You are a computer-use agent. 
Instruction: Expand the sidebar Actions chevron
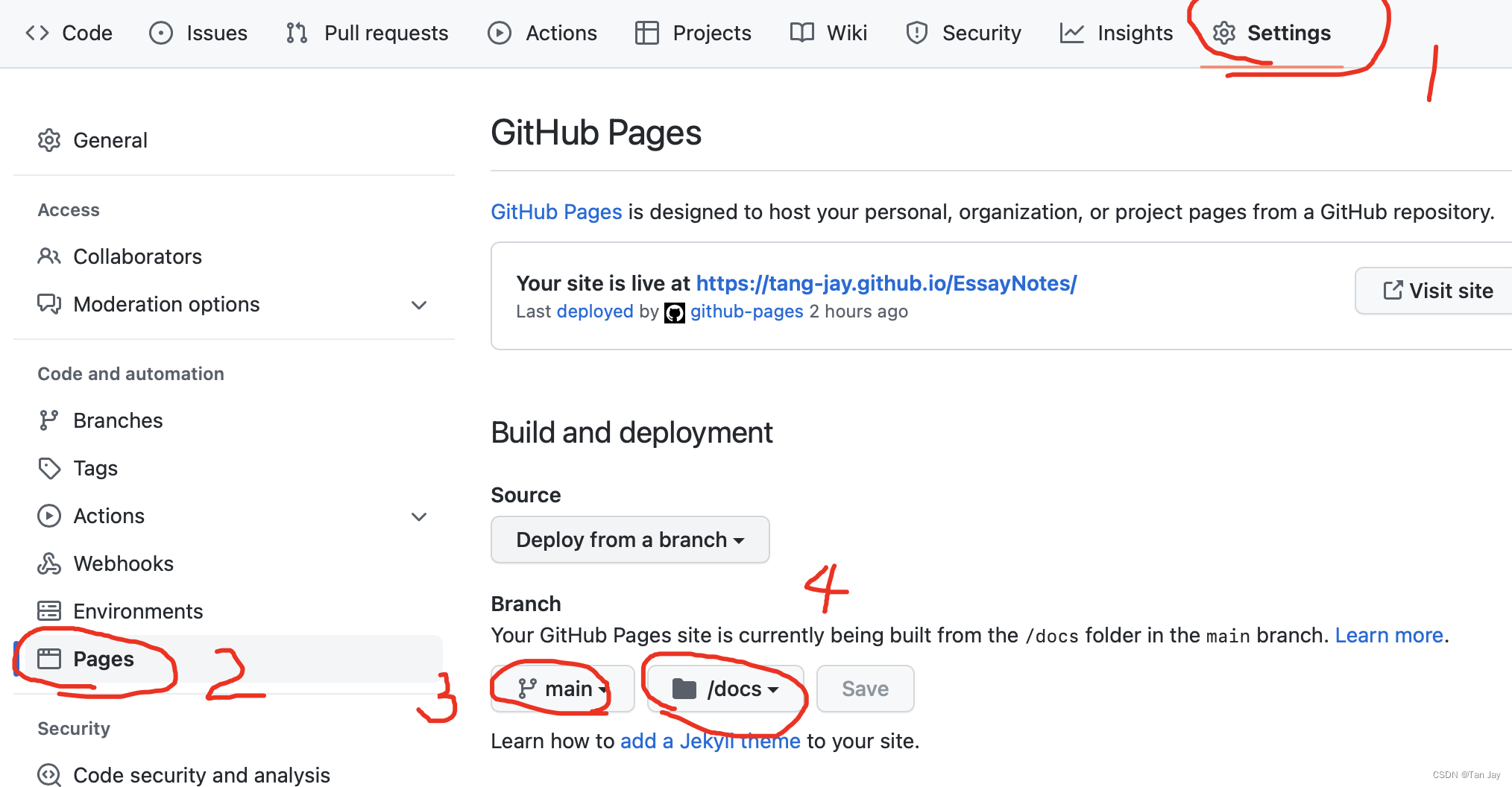[x=419, y=516]
